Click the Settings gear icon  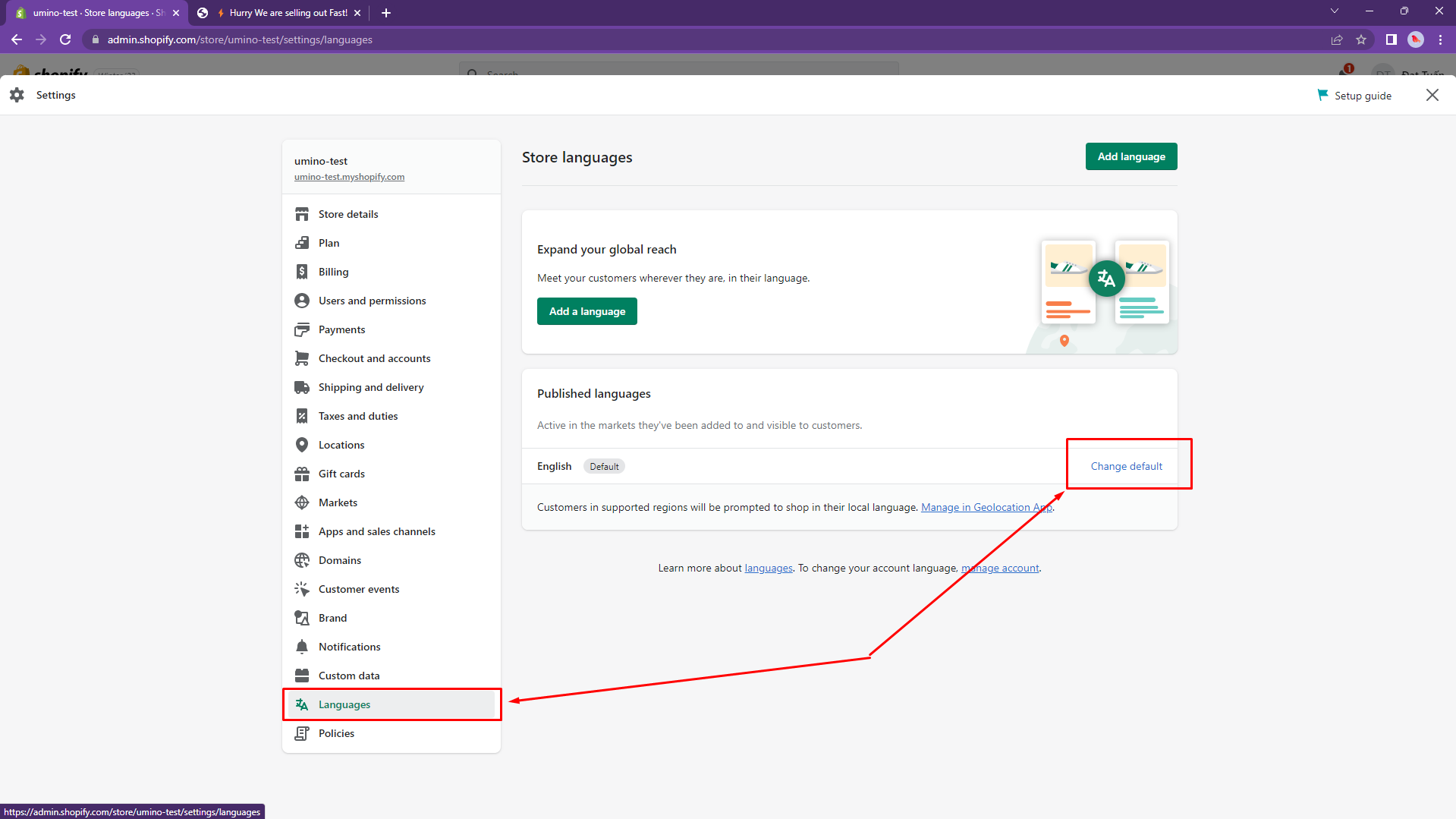[x=17, y=95]
